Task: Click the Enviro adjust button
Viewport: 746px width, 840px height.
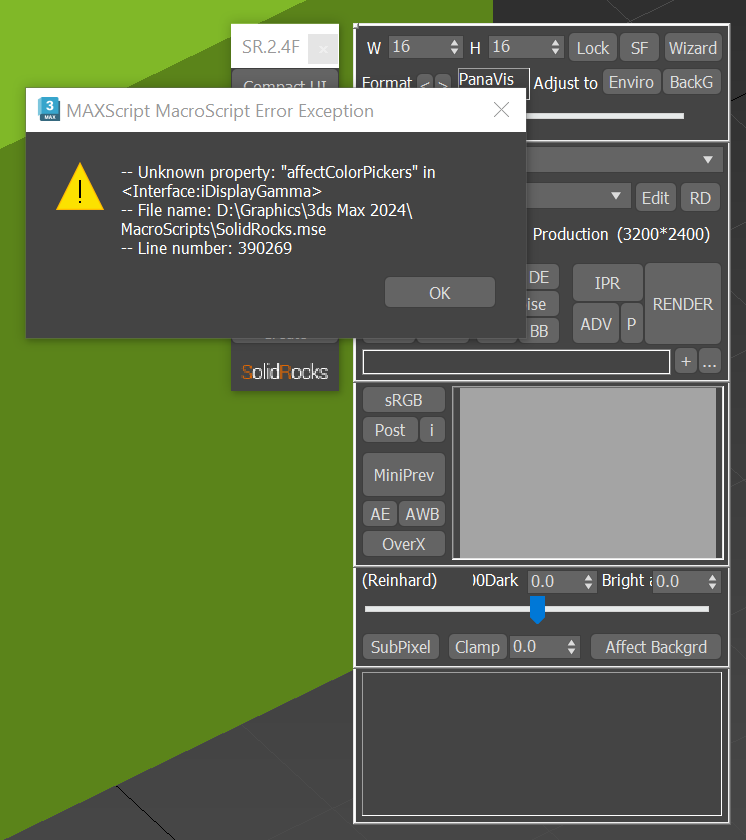Action: point(631,82)
